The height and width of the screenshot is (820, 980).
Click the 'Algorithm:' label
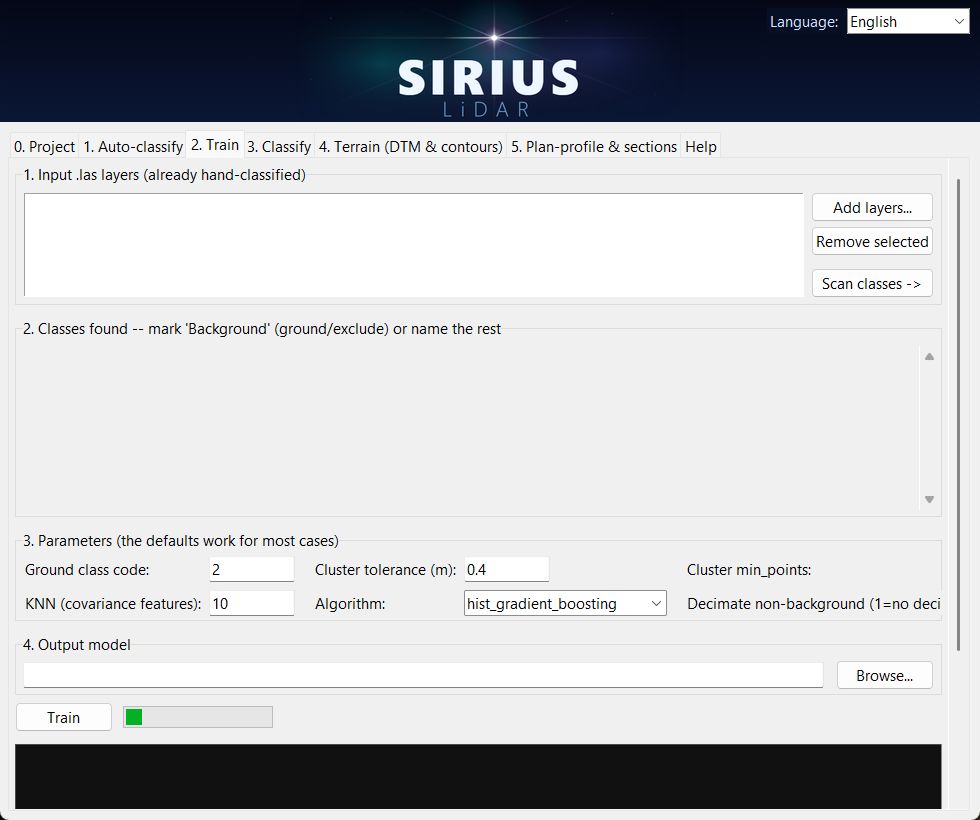[x=350, y=604]
